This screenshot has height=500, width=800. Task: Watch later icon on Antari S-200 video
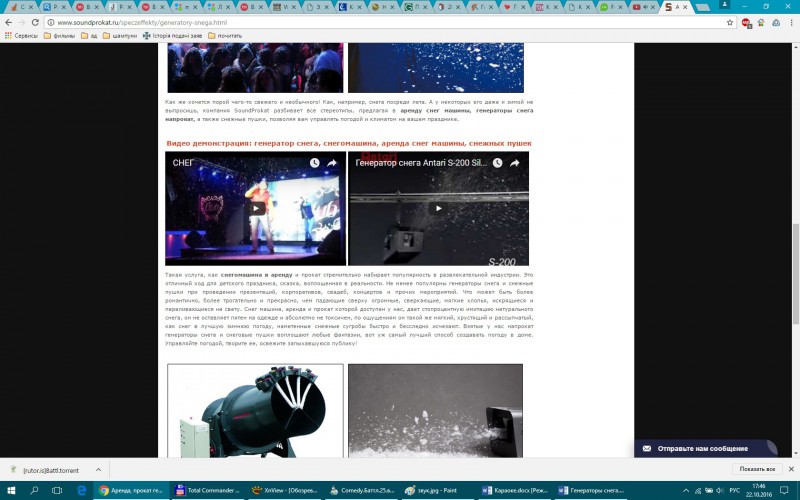tap(497, 163)
